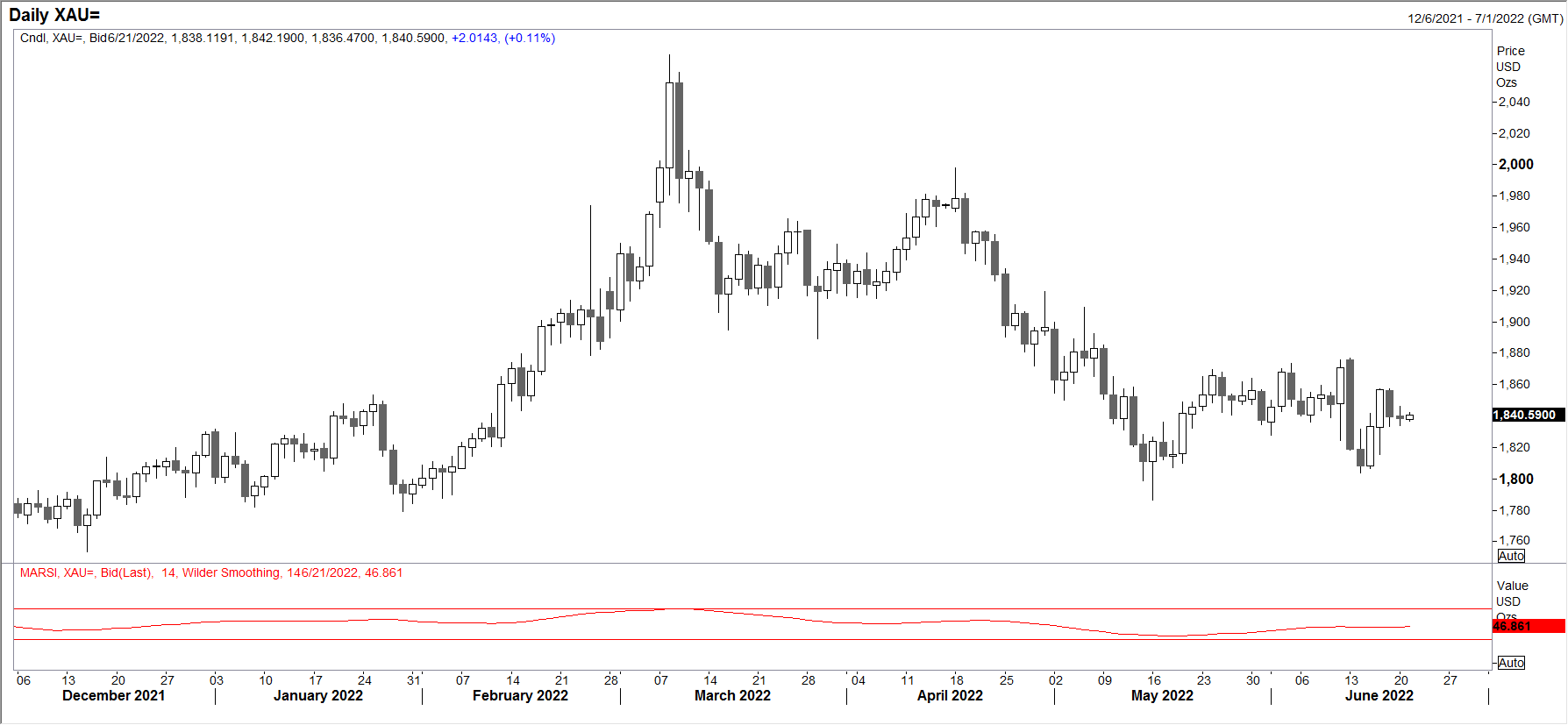Click the 2,040 price axis label
Screen dimensions: 1568x725
1515,102
